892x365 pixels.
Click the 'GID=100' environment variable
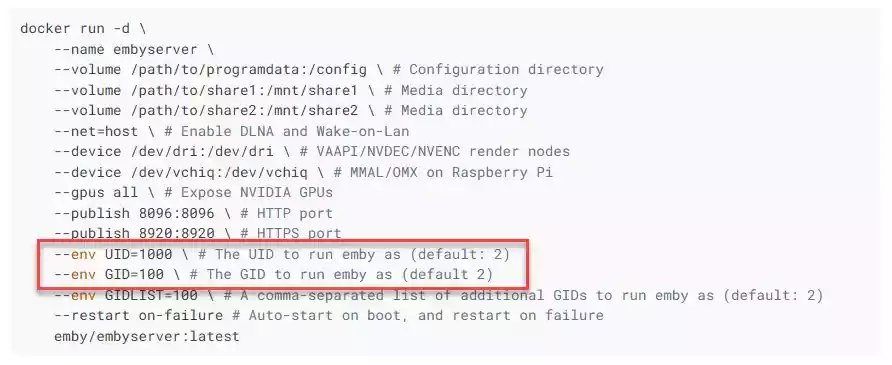[x=134, y=275]
